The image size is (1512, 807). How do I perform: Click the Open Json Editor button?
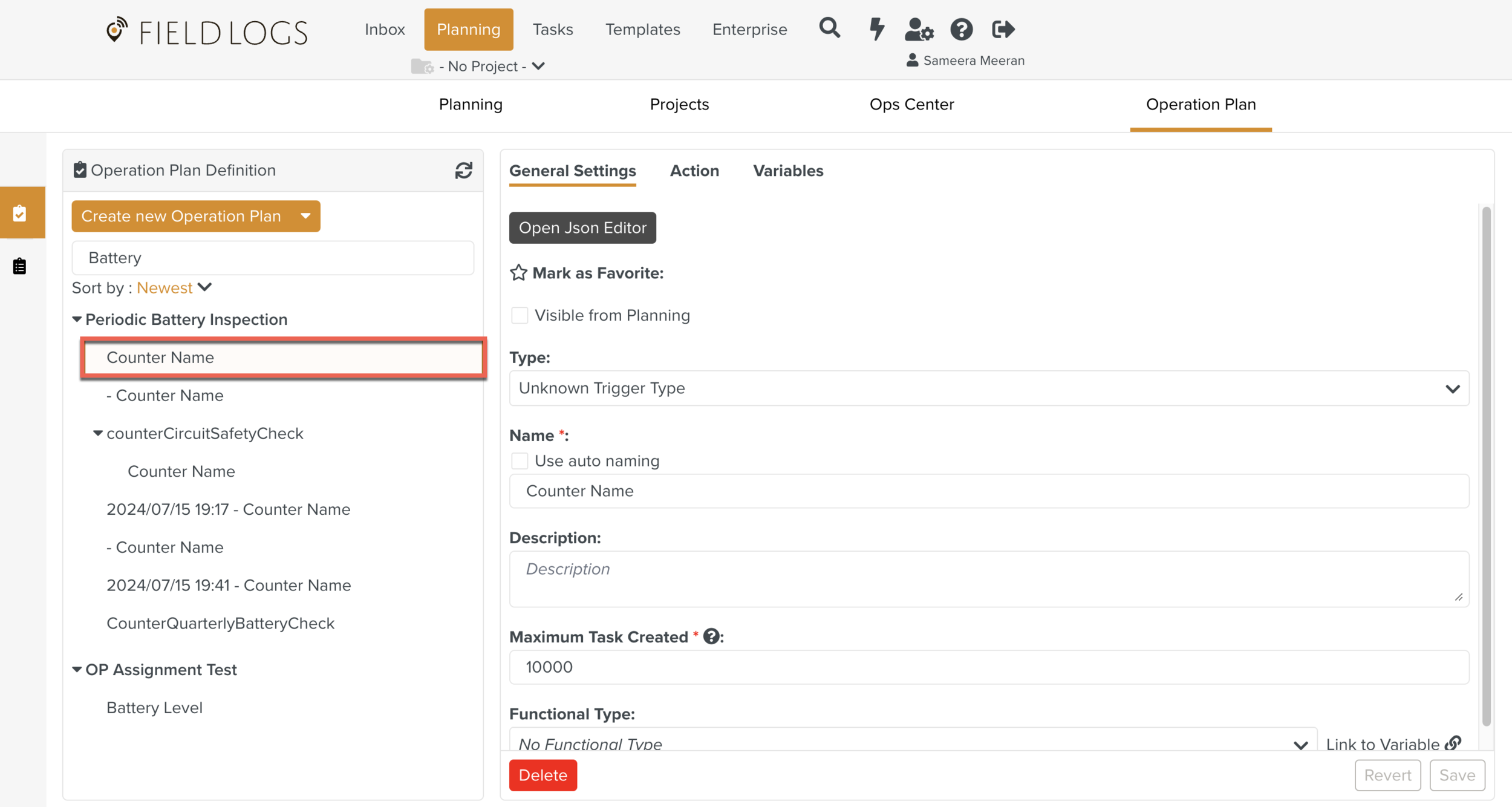(582, 228)
